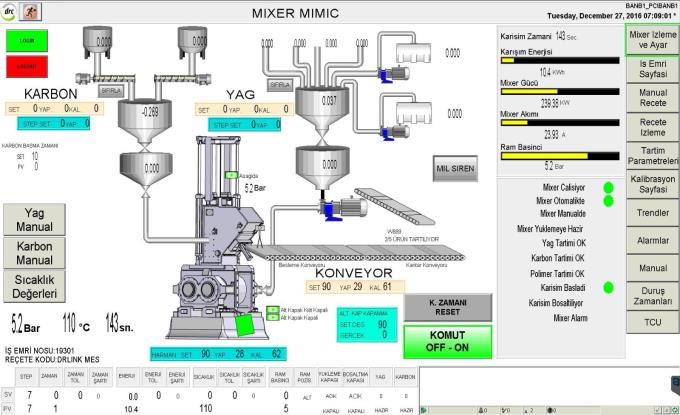The image size is (680, 415).
Task: Click the Mixer Alarm status label
Action: point(570,318)
